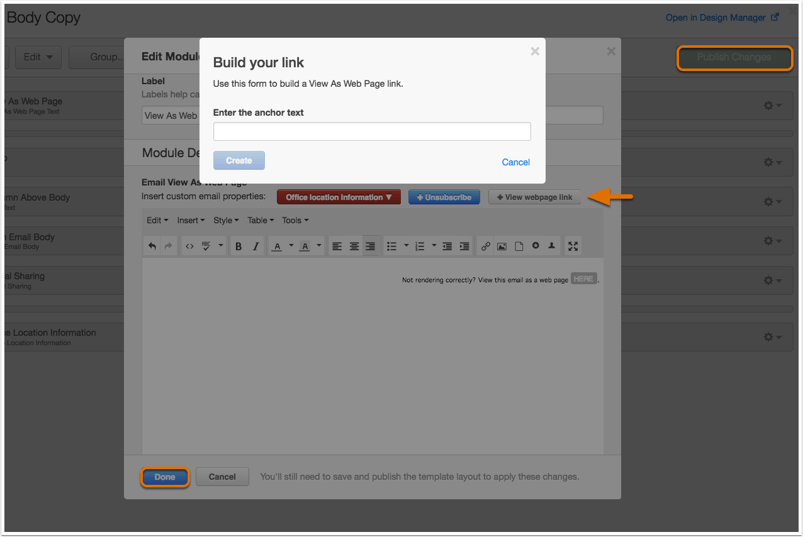This screenshot has height=537, width=803.
Task: Open the editor Edit menu
Action: pos(157,220)
